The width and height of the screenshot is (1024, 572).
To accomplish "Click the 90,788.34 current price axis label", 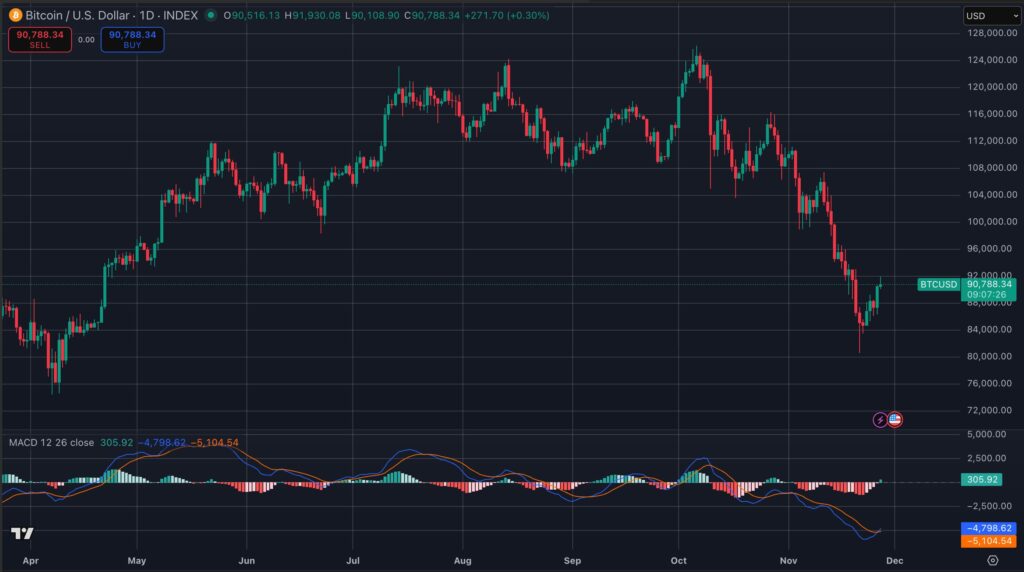I will coord(989,284).
